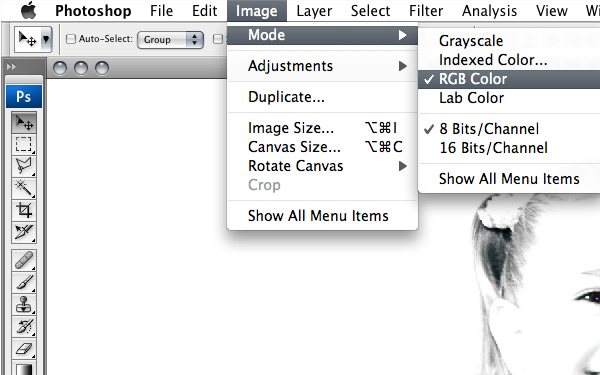Open the Analysis menu
This screenshot has height=375, width=600.
pos(489,11)
